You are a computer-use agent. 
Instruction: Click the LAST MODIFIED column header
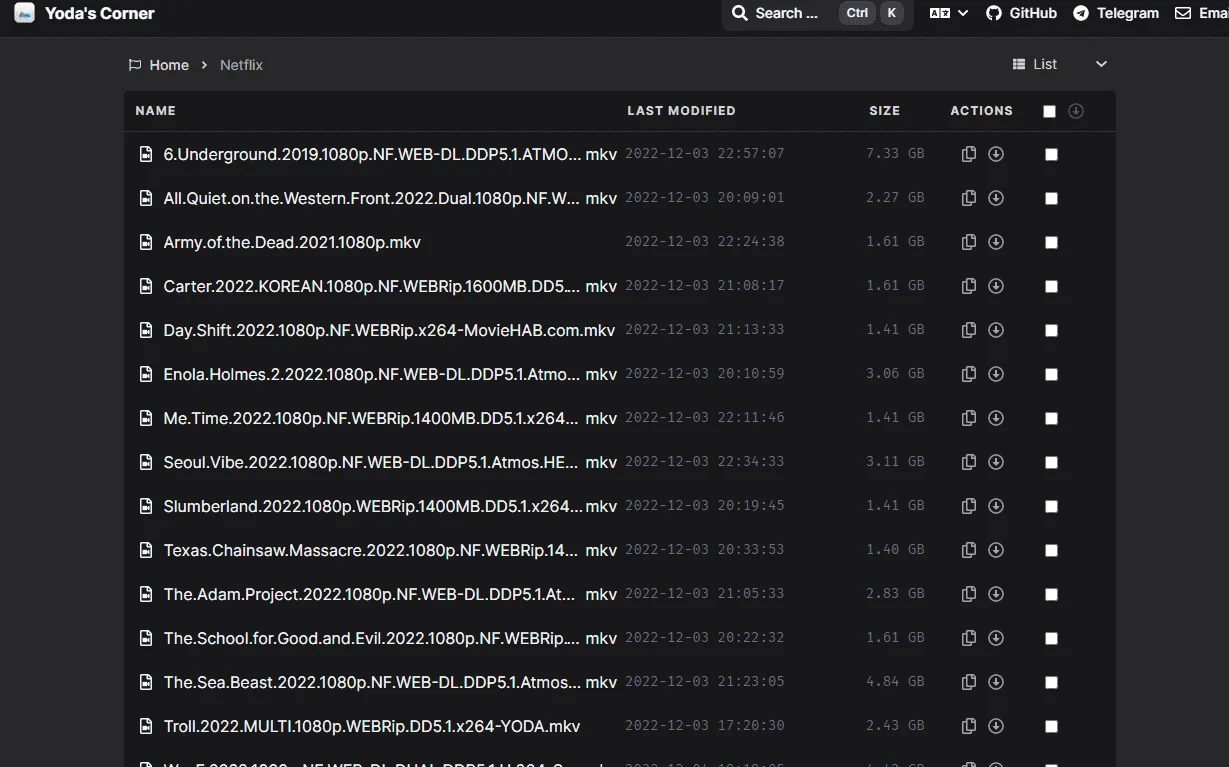pyautogui.click(x=681, y=111)
